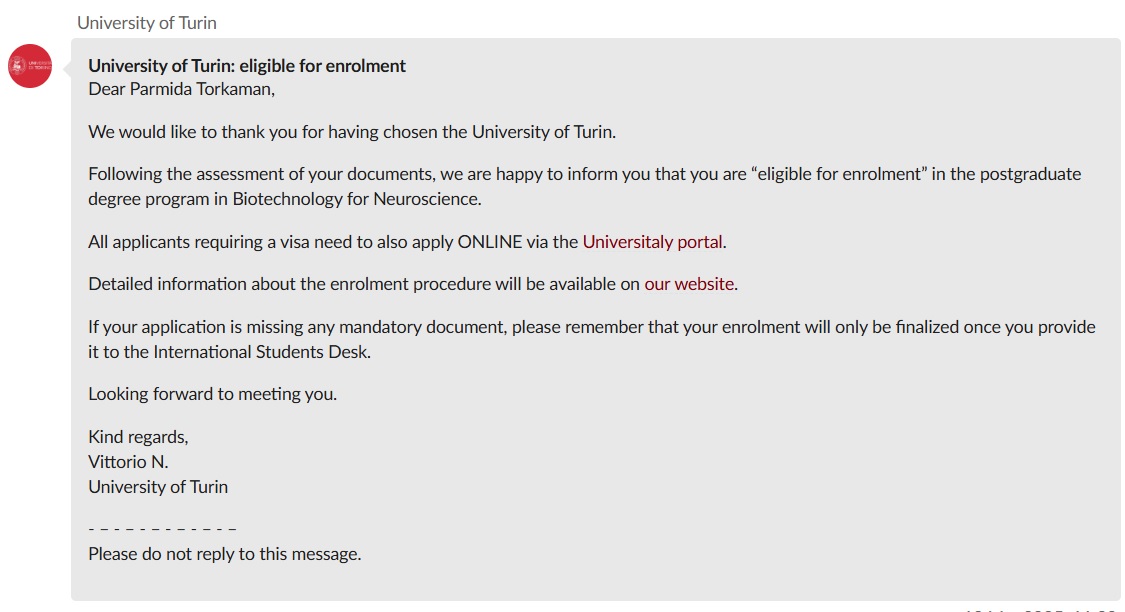The width and height of the screenshot is (1125, 612).
Task: Click the "Biotechnology for Neuroscience" program name
Action: pos(355,199)
